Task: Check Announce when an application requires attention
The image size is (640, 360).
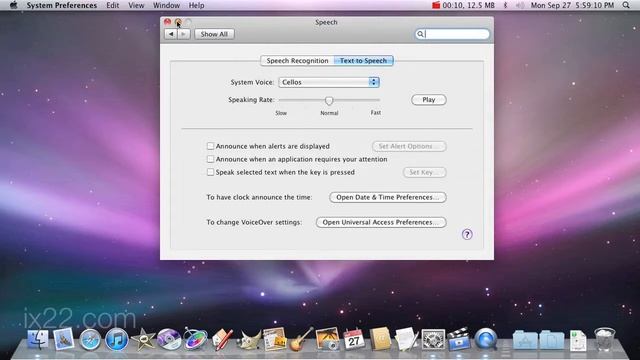Action: click(x=210, y=159)
